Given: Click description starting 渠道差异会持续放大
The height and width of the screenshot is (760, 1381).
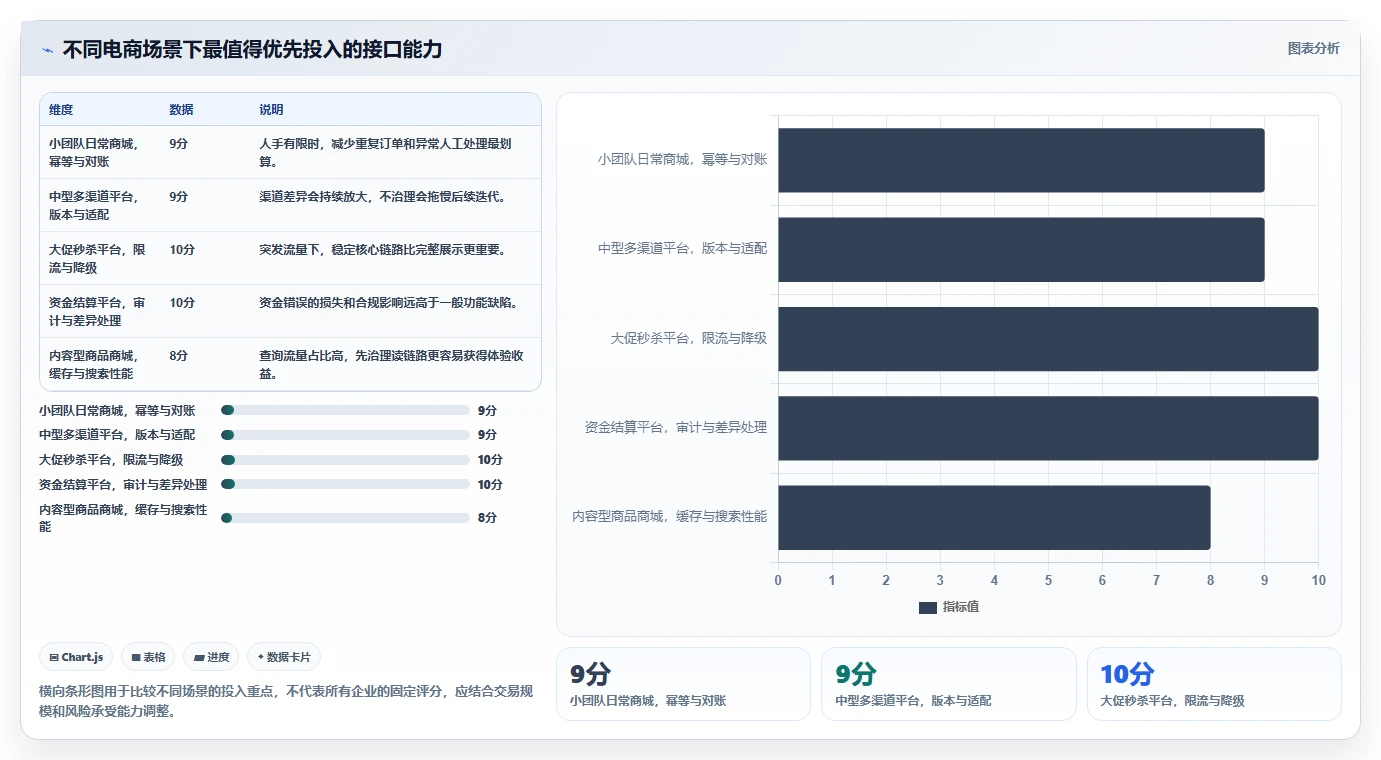Looking at the screenshot, I should 383,196.
